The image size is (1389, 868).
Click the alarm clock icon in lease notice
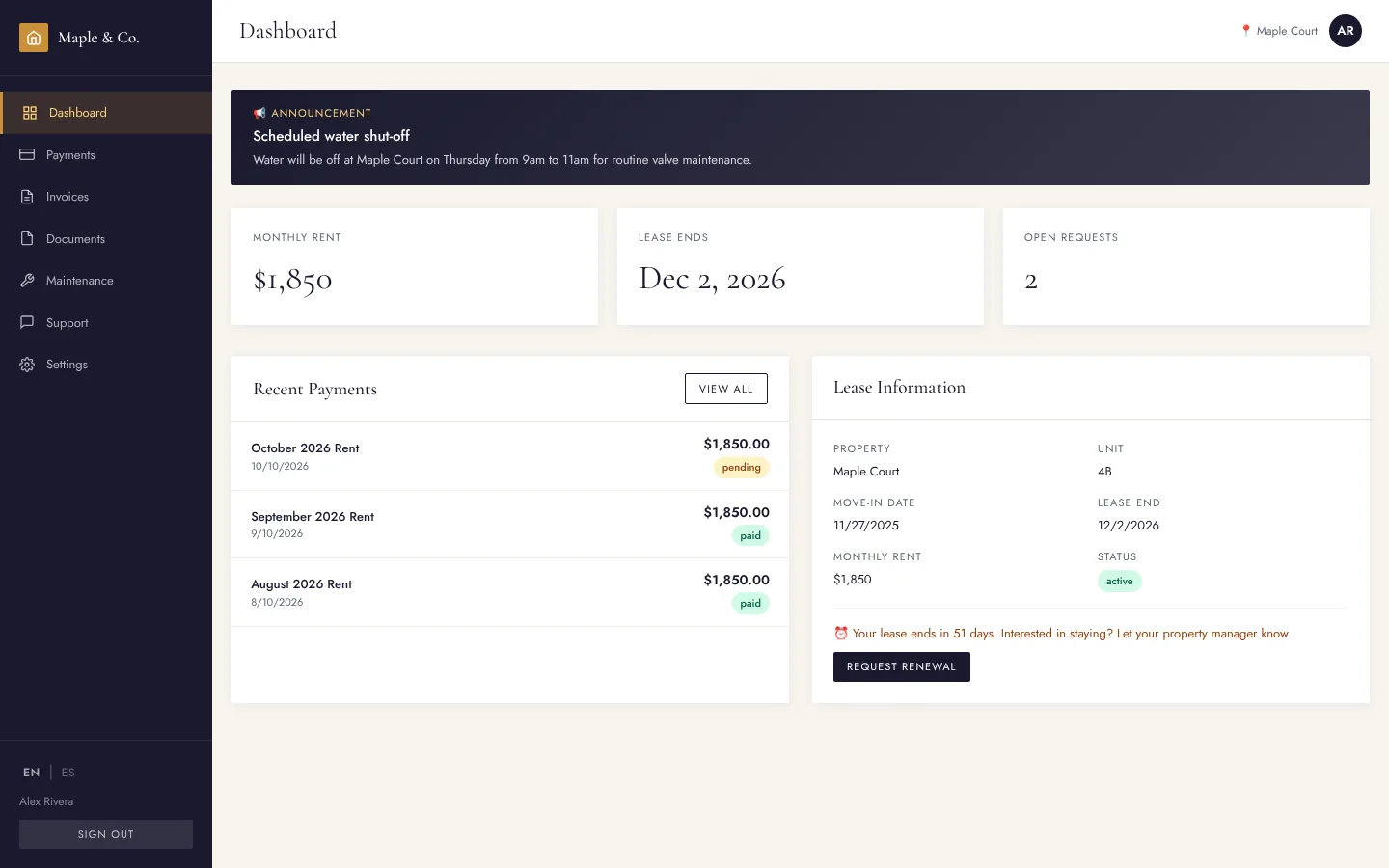tap(841, 634)
